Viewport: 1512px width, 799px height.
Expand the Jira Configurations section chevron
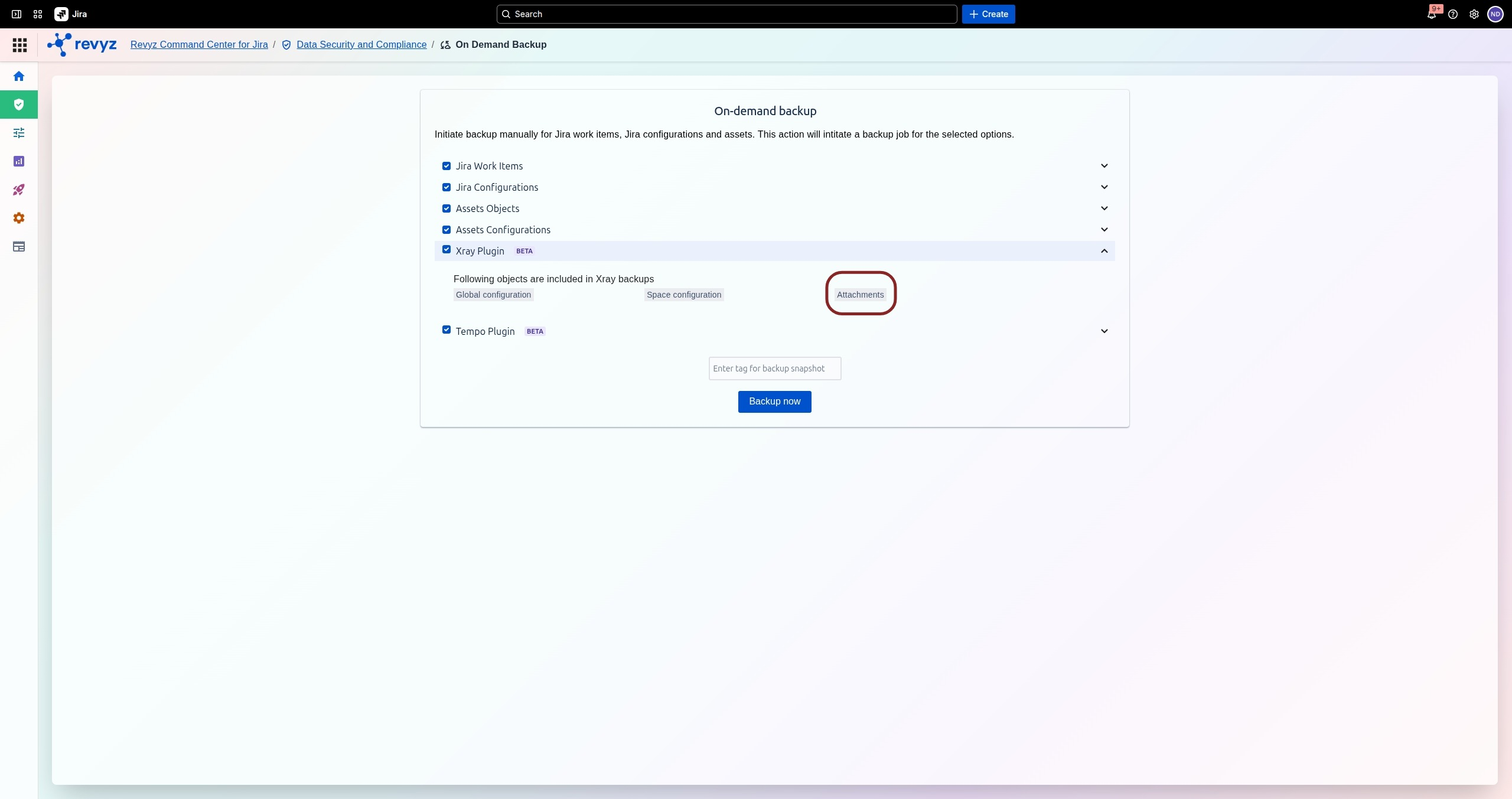(1104, 187)
